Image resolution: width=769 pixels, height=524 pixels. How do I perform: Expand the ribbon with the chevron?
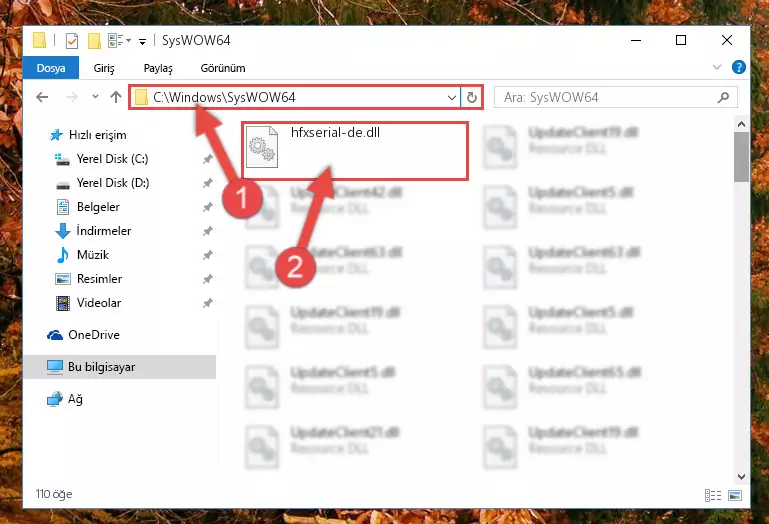point(717,67)
